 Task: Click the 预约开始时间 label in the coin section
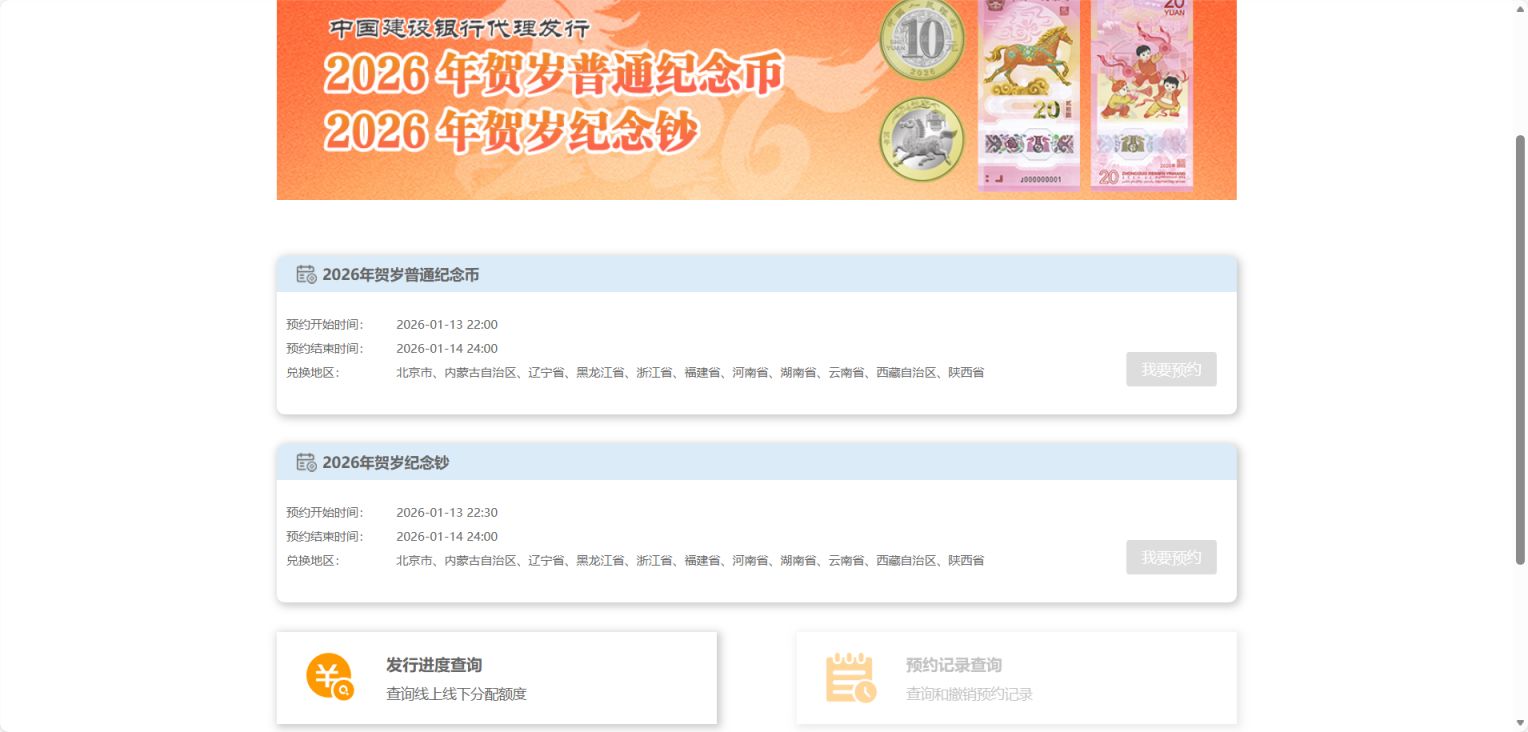tap(325, 325)
